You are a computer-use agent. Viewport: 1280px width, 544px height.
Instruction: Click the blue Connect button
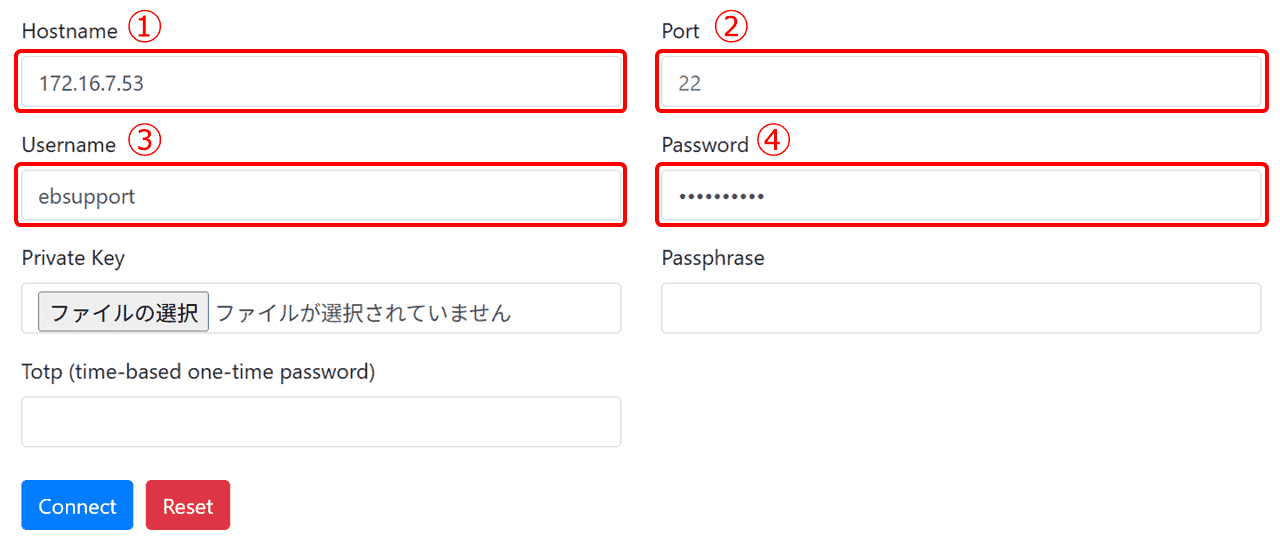tap(77, 505)
